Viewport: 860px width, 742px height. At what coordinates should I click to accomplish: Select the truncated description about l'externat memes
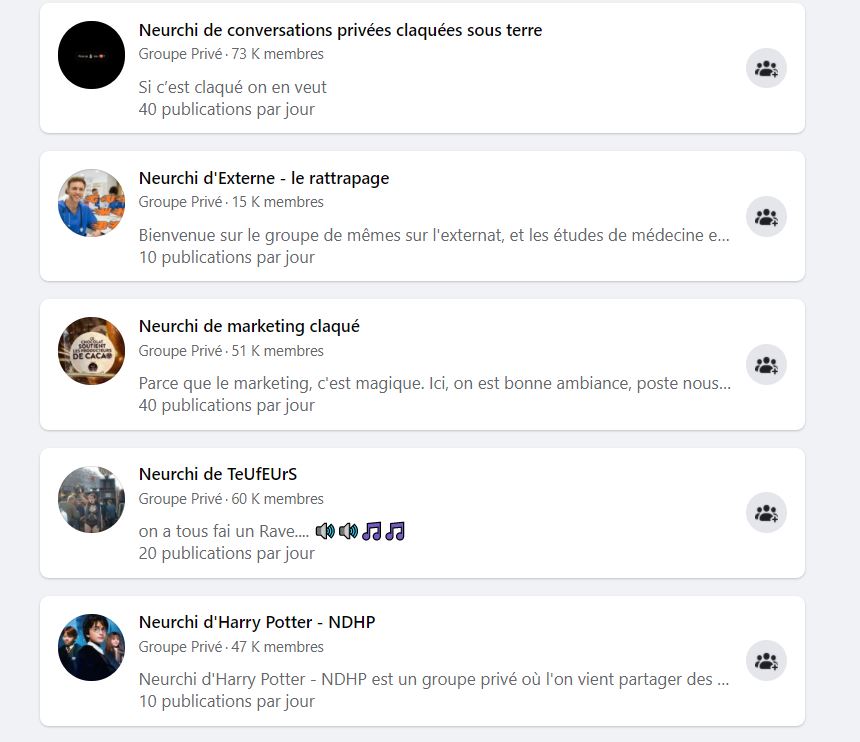(x=434, y=235)
